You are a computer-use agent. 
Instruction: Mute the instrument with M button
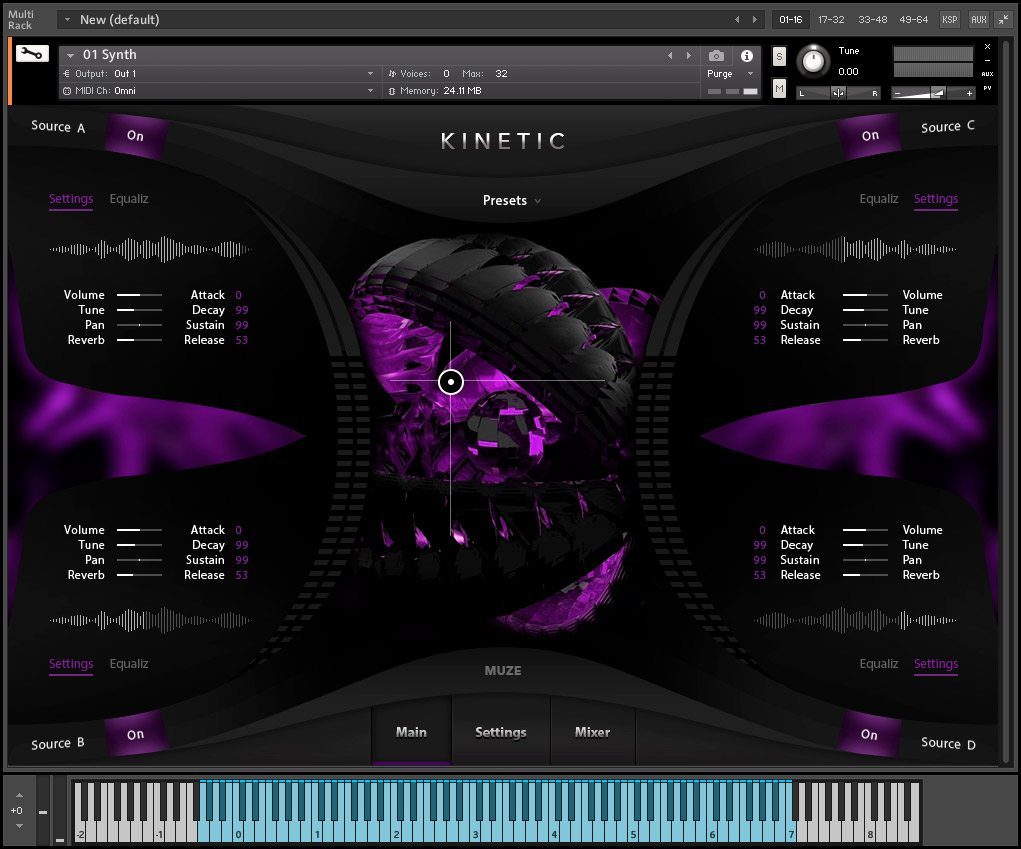780,89
